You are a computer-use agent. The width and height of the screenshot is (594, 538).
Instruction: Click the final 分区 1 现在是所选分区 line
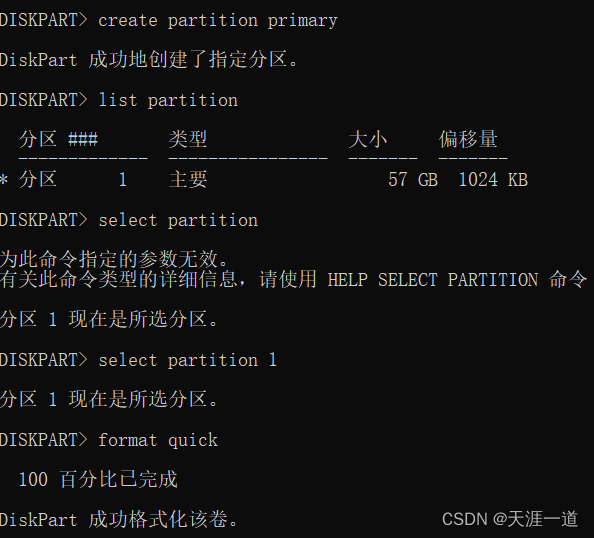pyautogui.click(x=109, y=399)
